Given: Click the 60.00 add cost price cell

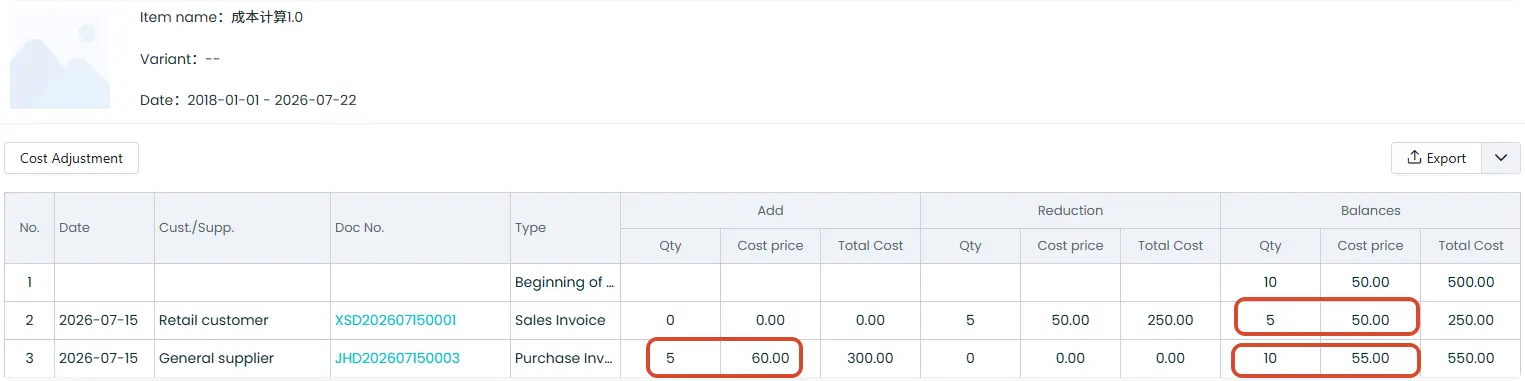Looking at the screenshot, I should coord(770,358).
